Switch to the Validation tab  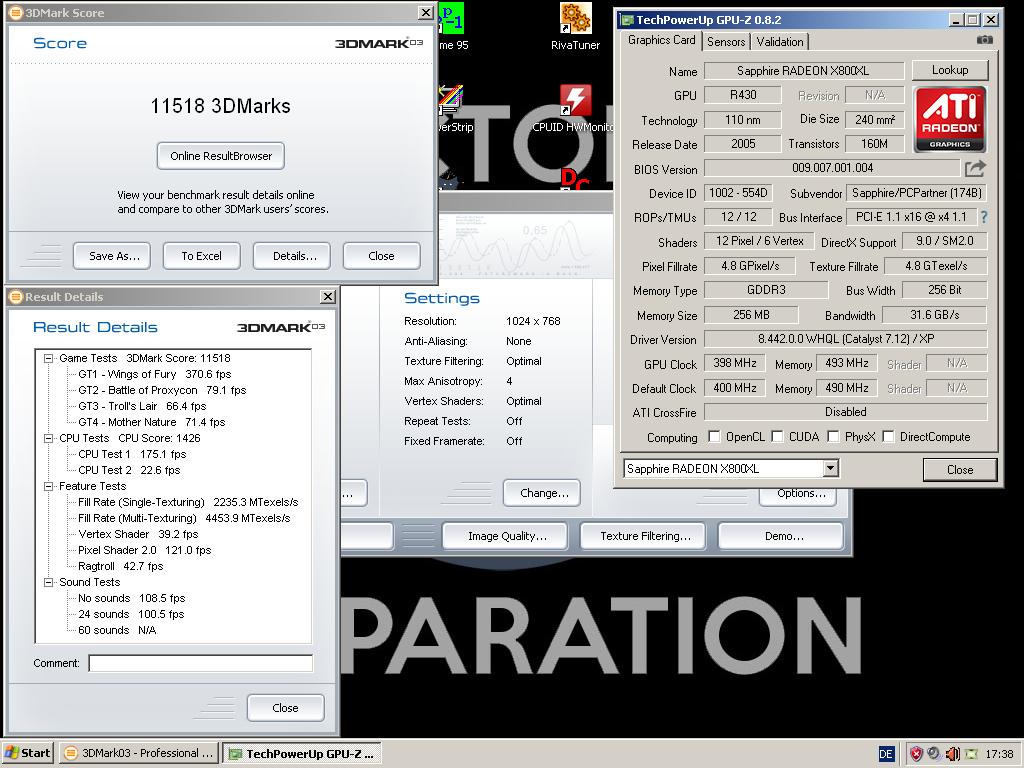tap(780, 42)
